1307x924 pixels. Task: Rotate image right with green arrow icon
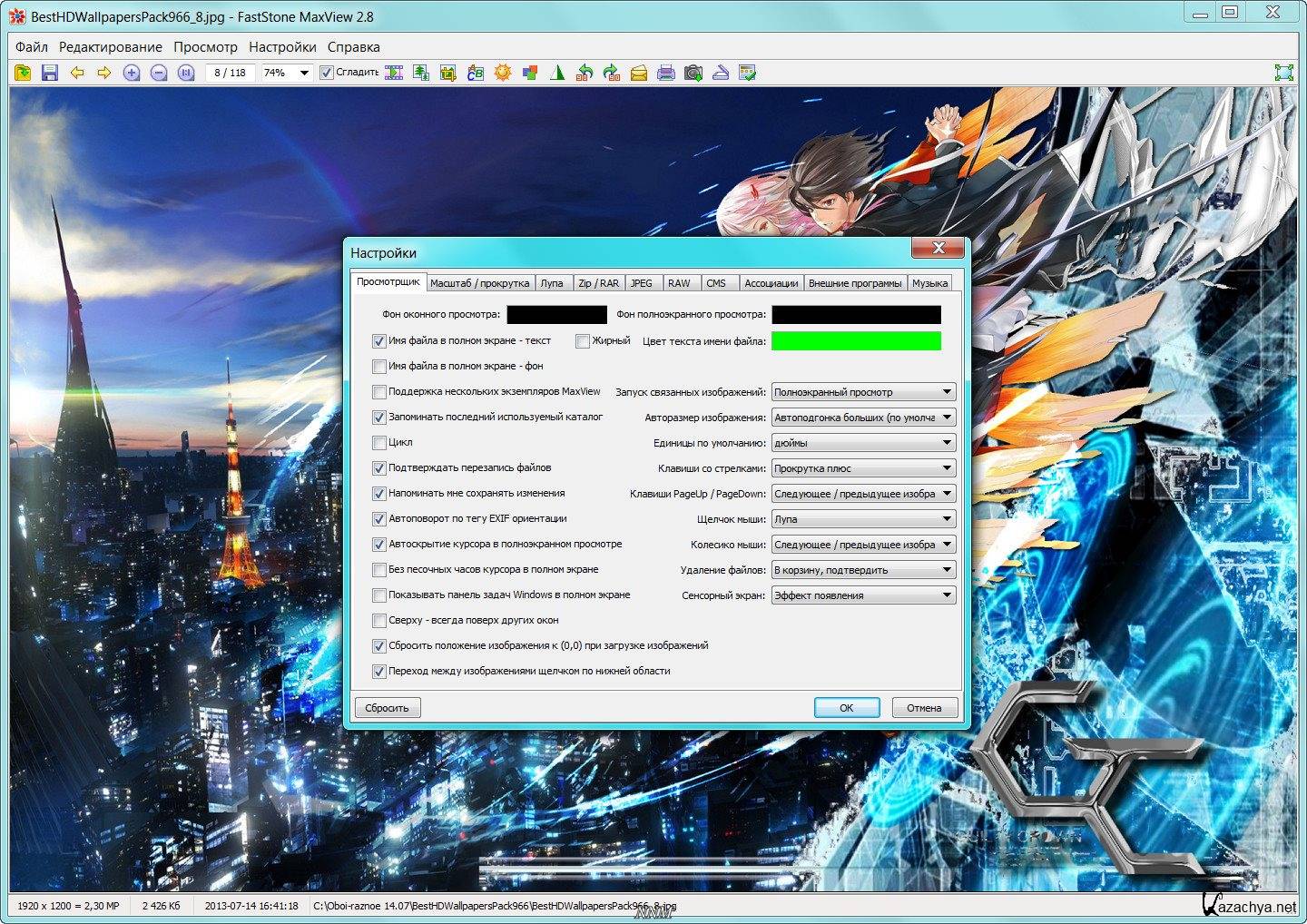pyautogui.click(x=612, y=73)
